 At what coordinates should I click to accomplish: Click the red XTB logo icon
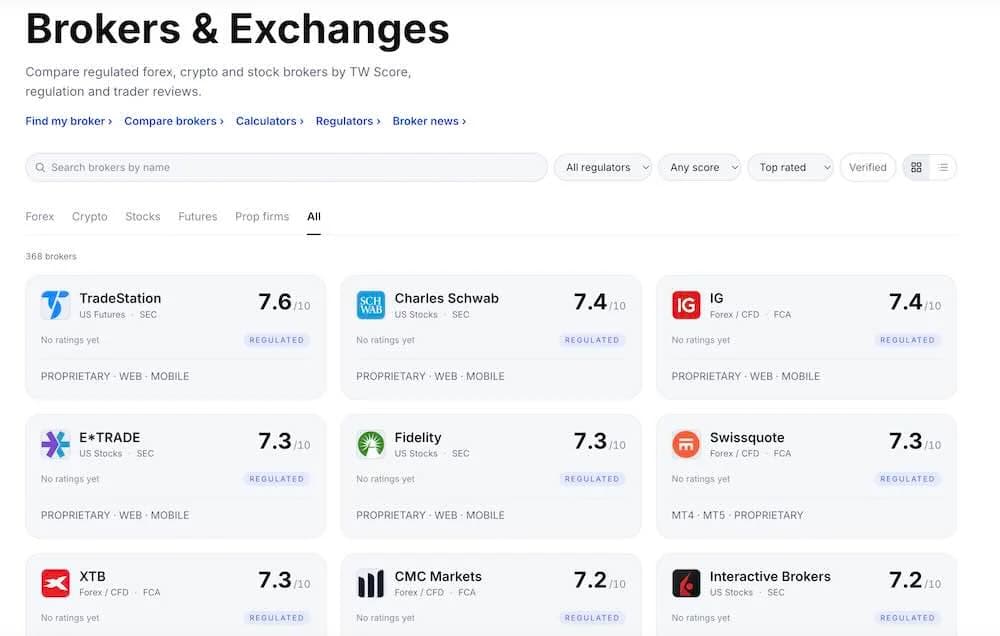click(x=55, y=583)
